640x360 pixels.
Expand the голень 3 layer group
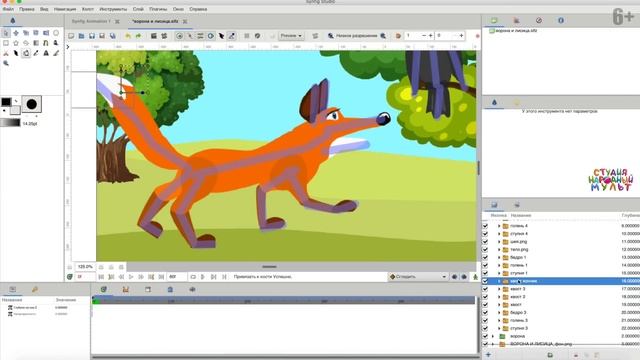(x=499, y=320)
